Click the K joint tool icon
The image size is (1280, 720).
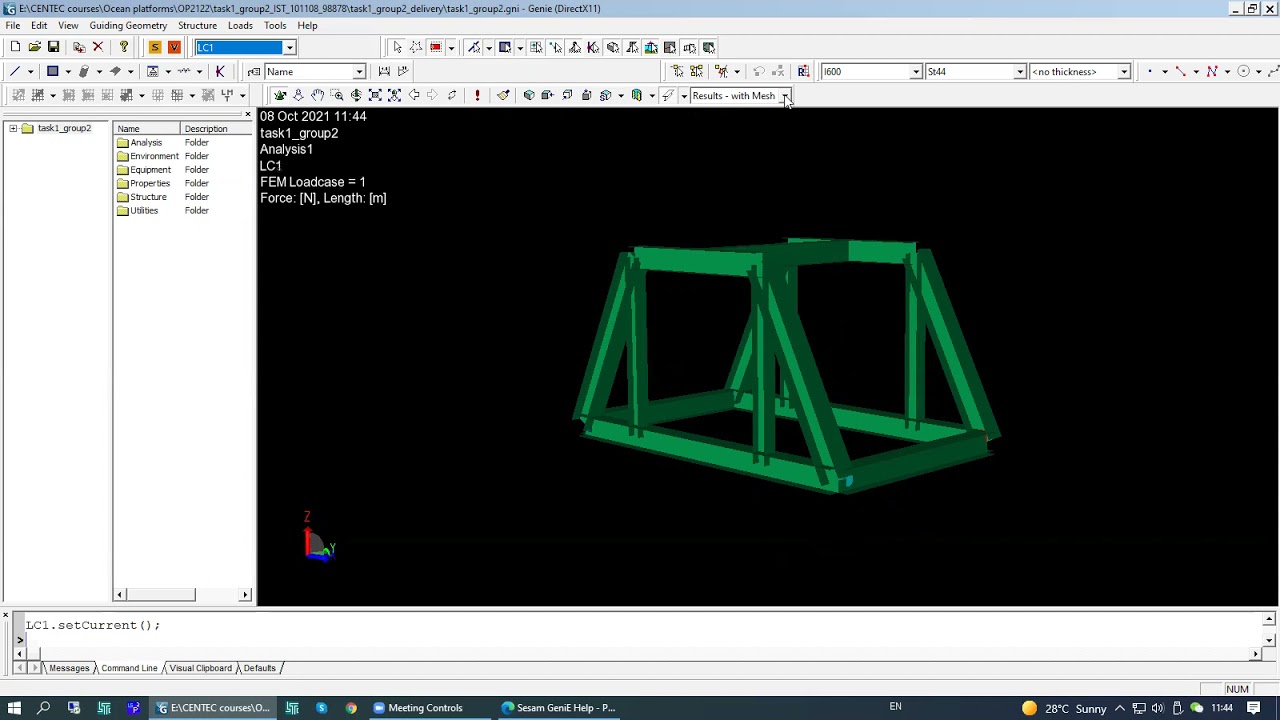220,71
